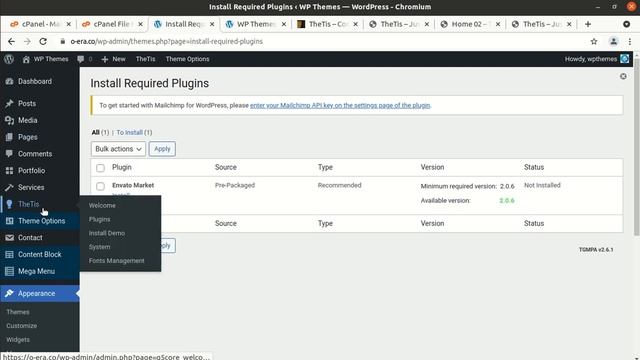Select Plugins in TheTis flyout menu
Image resolution: width=640 pixels, height=360 pixels.
[100, 219]
